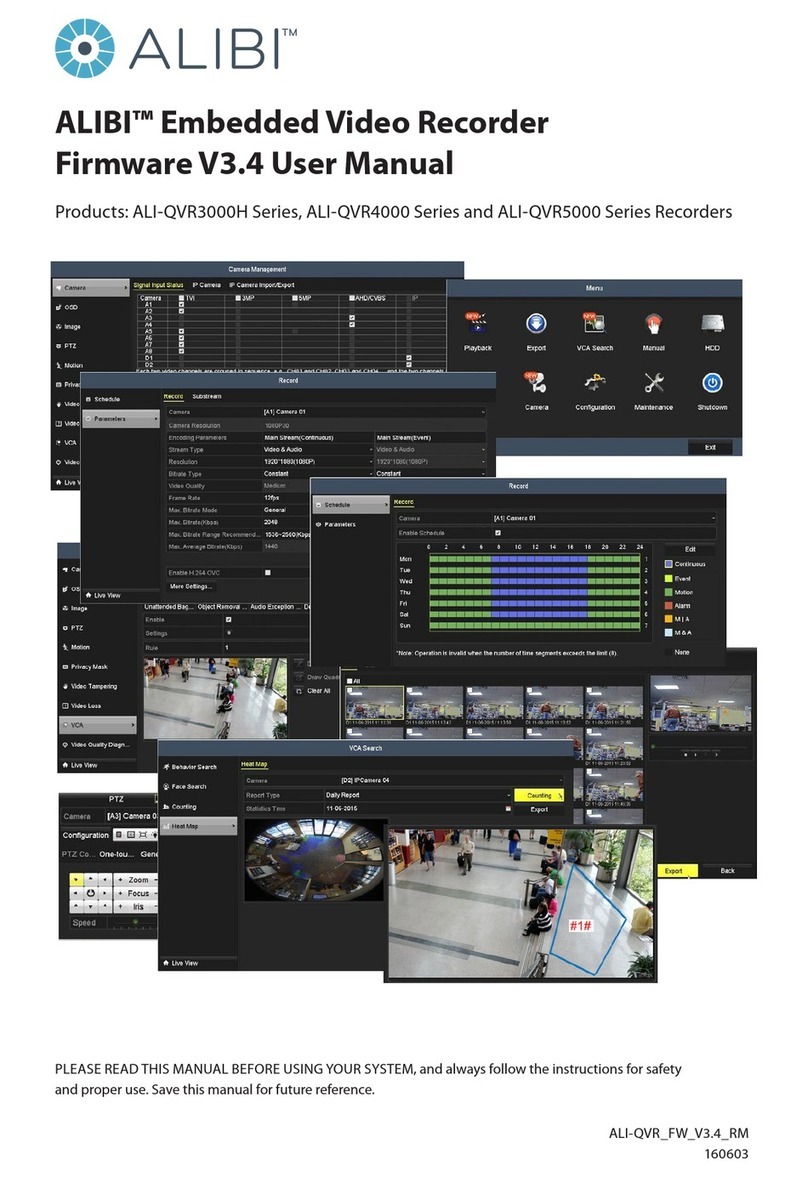Click the Exit button in Menu window
The image size is (808, 1177).
click(710, 447)
